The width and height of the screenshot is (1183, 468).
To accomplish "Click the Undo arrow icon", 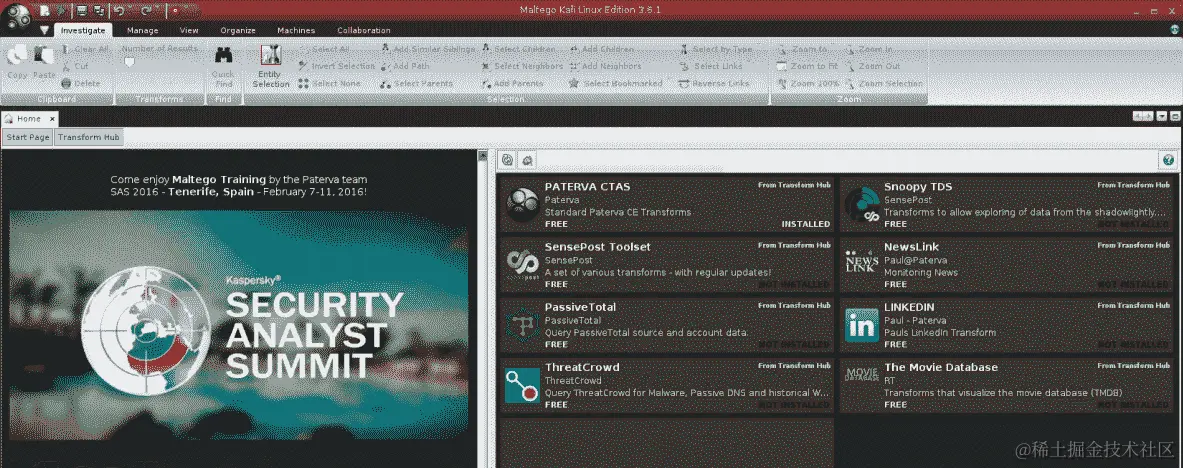I will [118, 11].
